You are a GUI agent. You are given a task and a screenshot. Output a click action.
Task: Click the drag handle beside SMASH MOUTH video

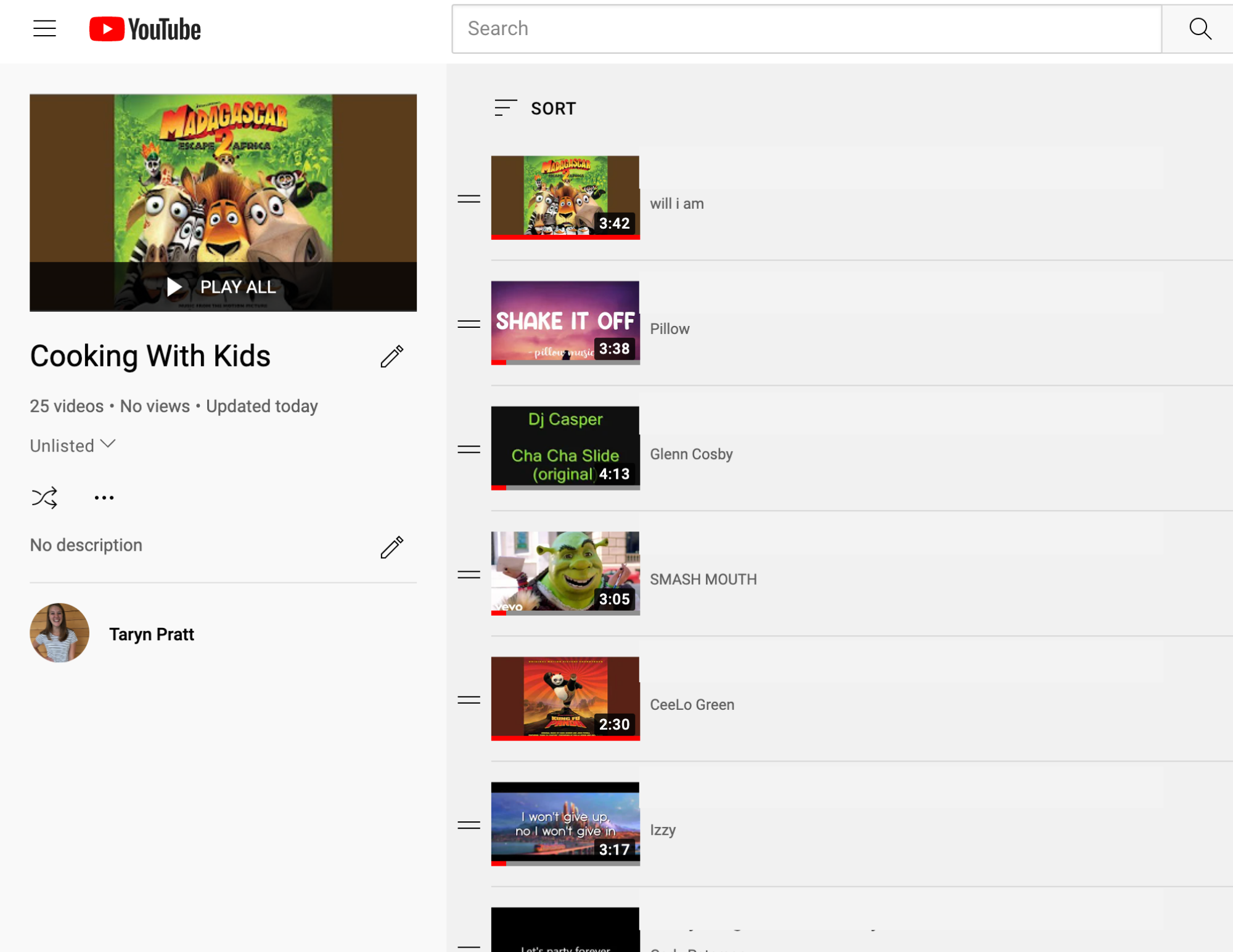point(469,575)
